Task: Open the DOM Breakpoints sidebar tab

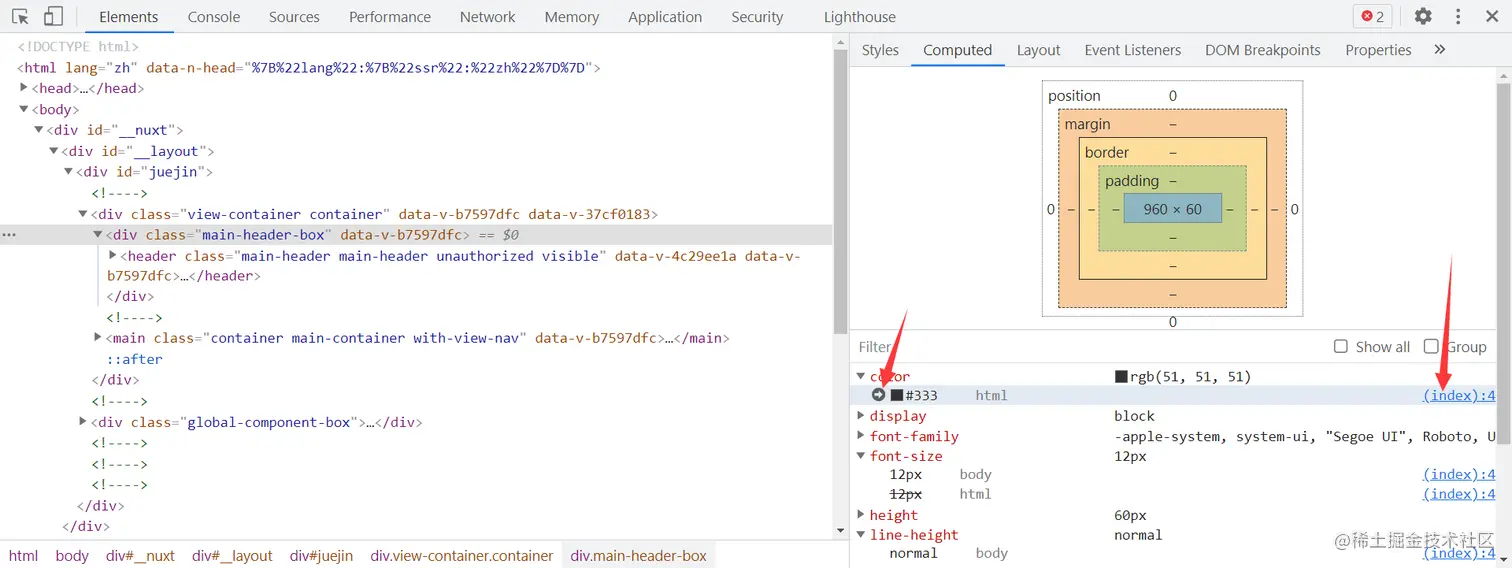Action: [x=1263, y=50]
